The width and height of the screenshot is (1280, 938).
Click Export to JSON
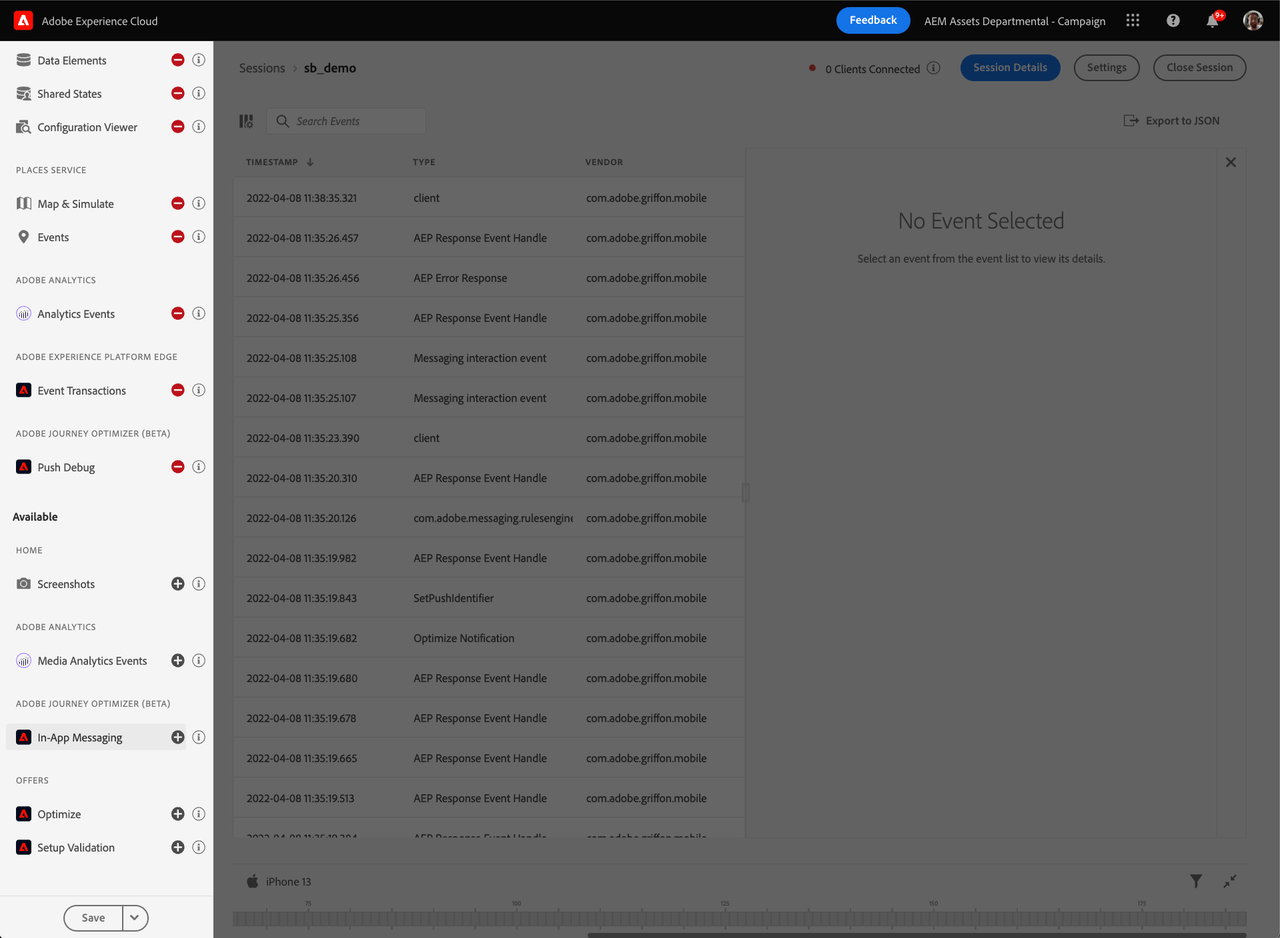pos(1172,121)
